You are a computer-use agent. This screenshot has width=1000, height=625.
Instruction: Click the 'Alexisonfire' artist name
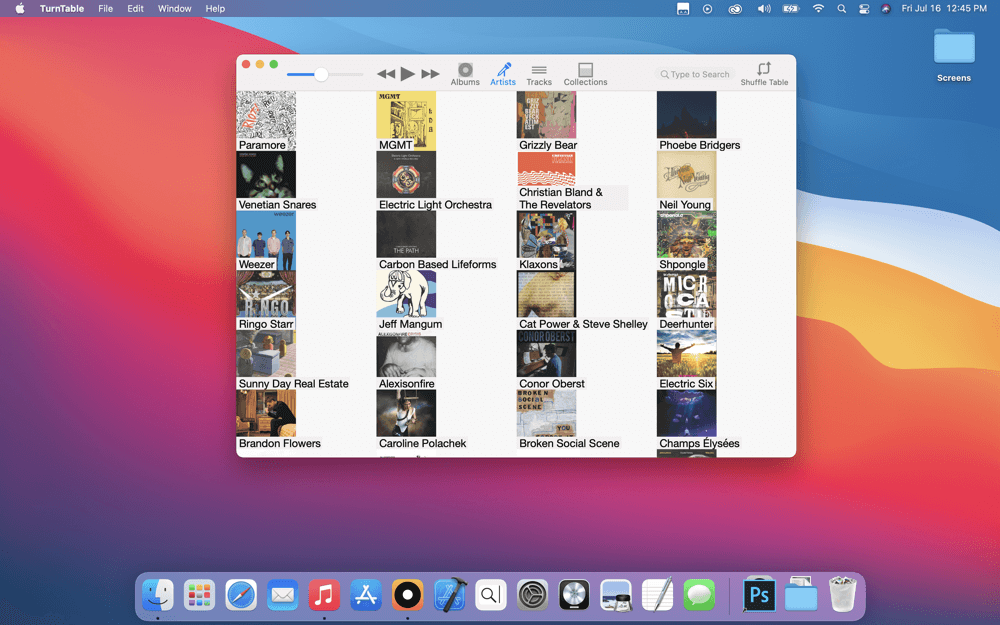pos(406,383)
